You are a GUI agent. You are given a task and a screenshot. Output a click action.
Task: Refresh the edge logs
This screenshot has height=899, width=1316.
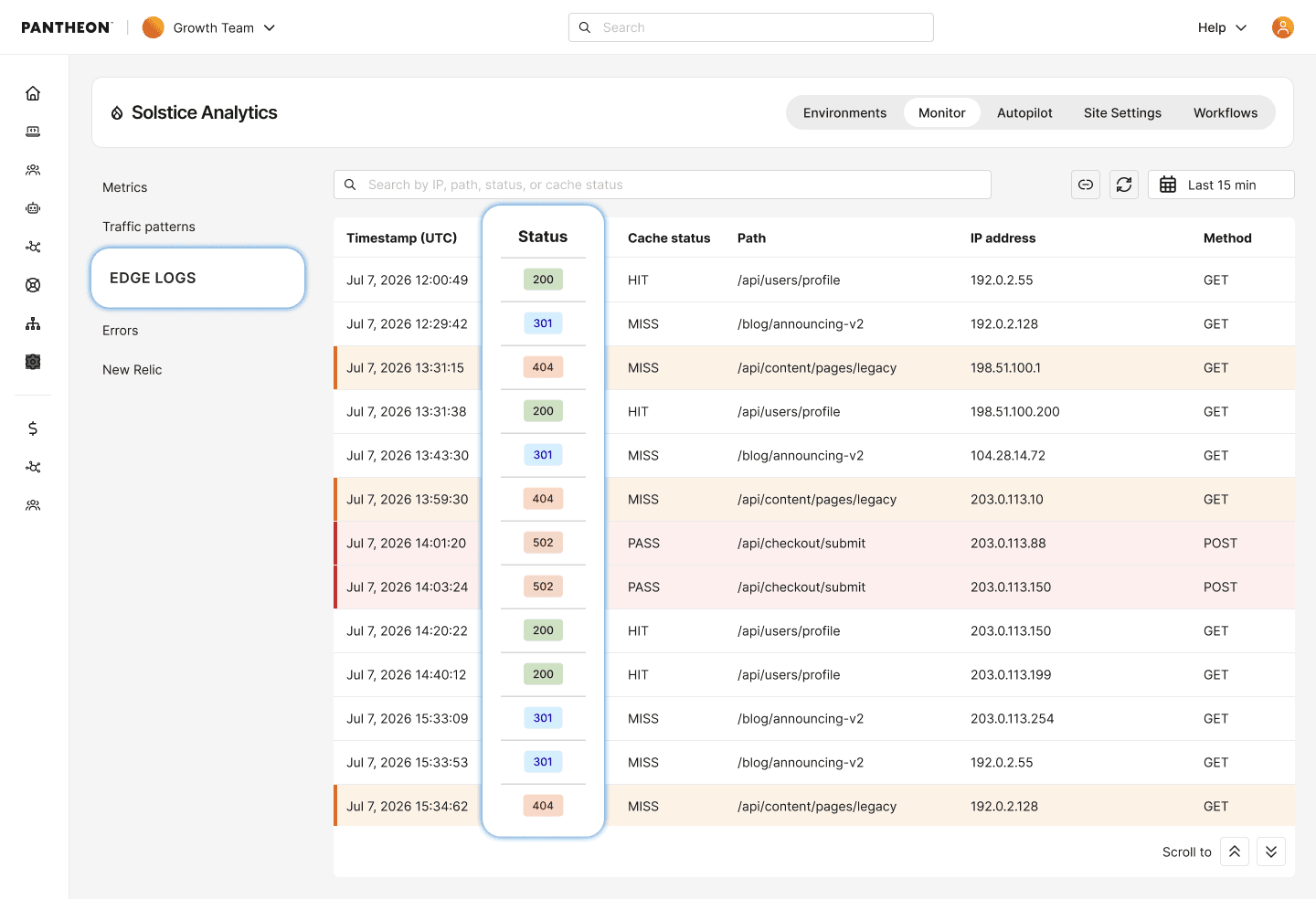[1124, 185]
